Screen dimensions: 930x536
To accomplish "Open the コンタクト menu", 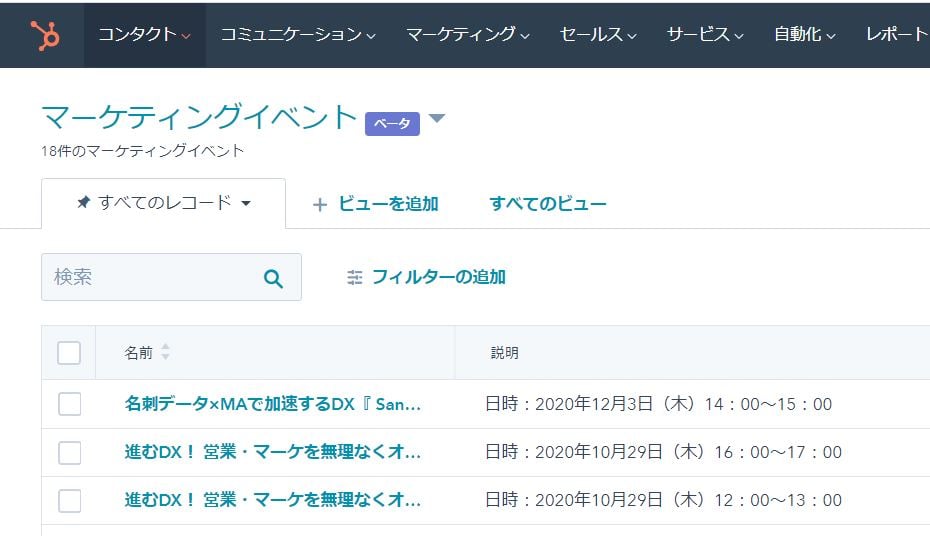I will coord(145,34).
